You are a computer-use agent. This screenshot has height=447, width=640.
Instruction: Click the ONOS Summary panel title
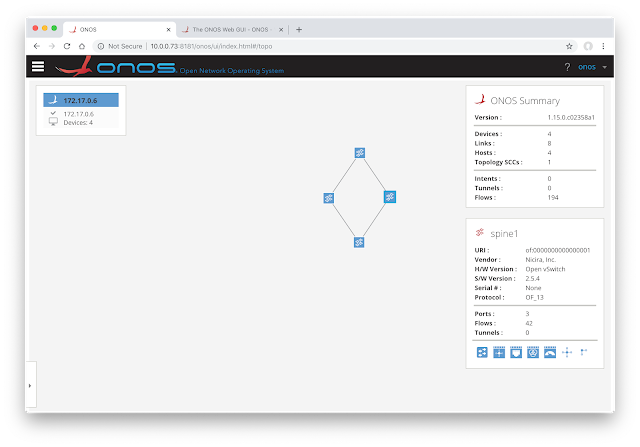(525, 100)
